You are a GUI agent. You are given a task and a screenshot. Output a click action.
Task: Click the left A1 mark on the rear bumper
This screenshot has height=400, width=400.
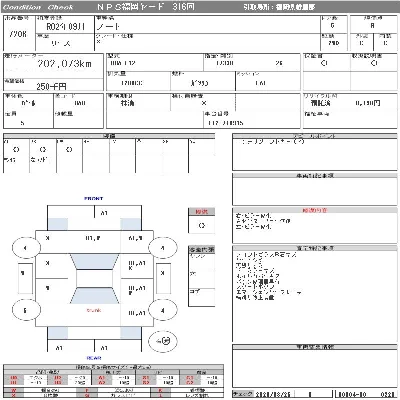tap(59, 348)
